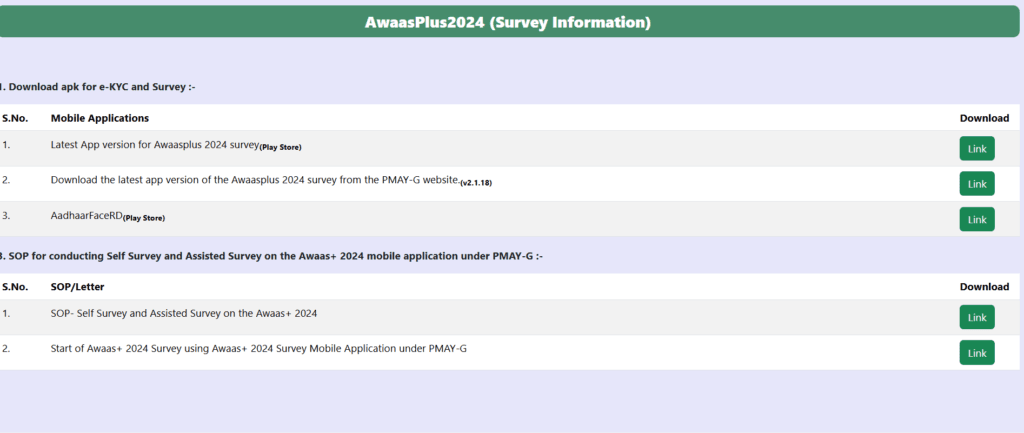Click 'Download apk for e-KYC and Survey' heading
Screen dimensions: 1024x433
click(98, 87)
